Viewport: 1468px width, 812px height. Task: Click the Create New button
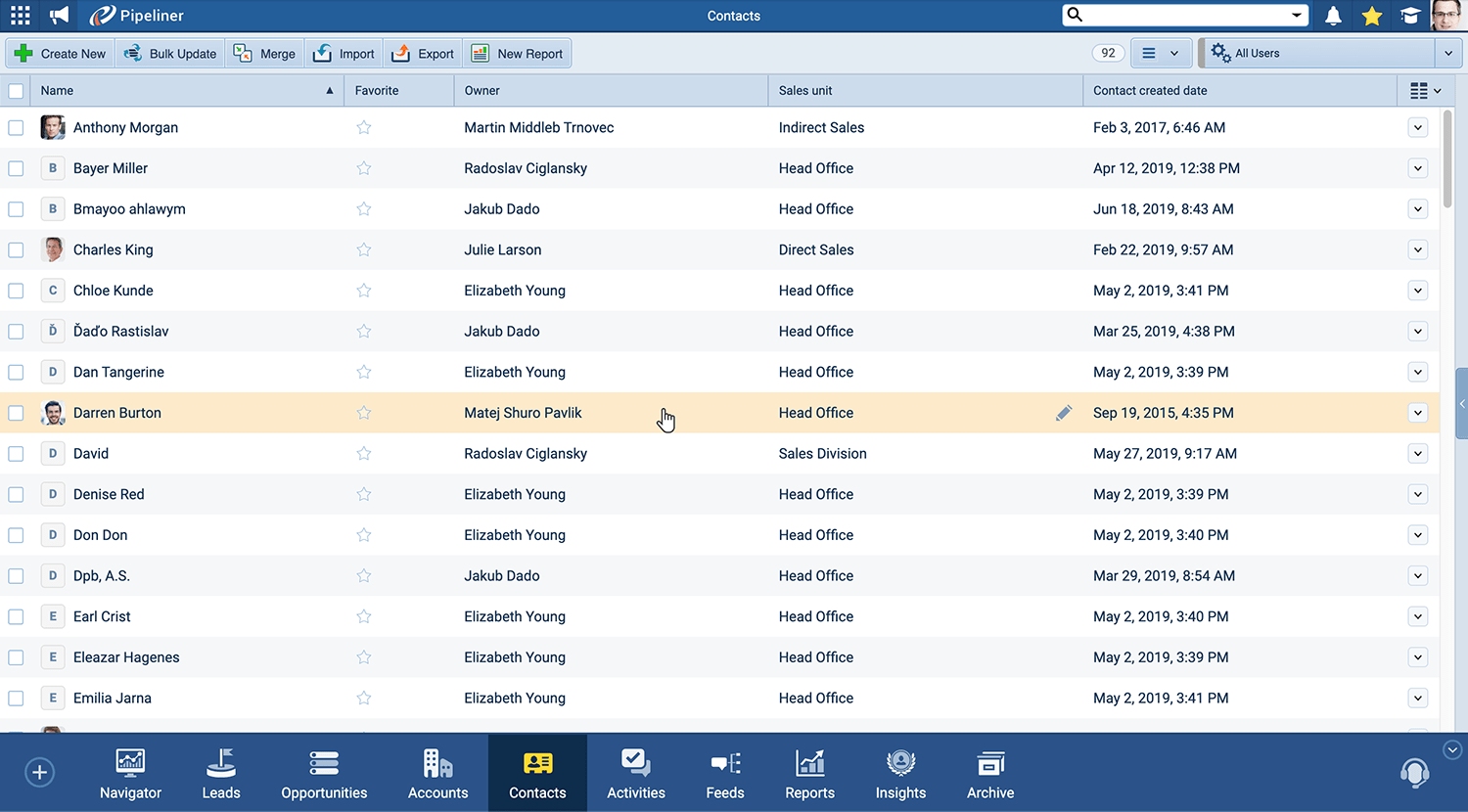pyautogui.click(x=61, y=54)
